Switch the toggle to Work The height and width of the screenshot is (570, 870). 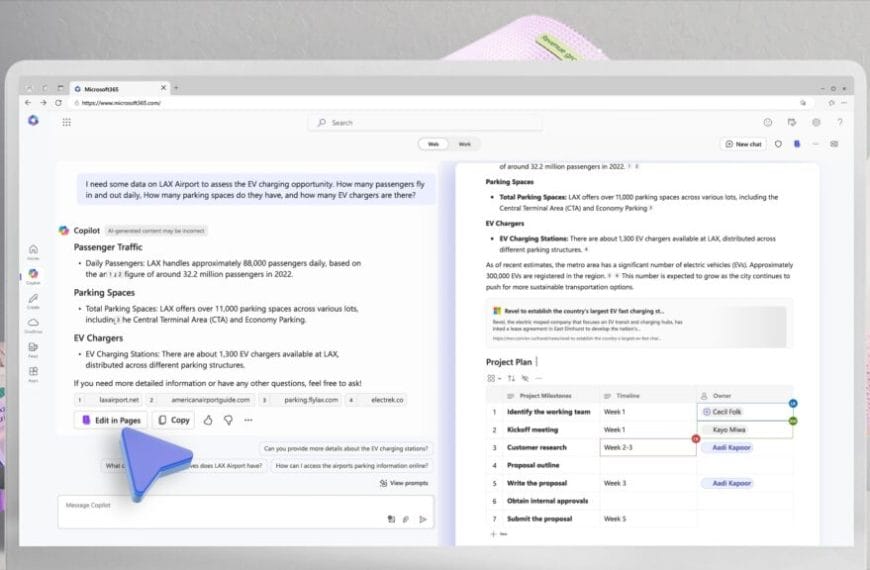click(x=464, y=144)
